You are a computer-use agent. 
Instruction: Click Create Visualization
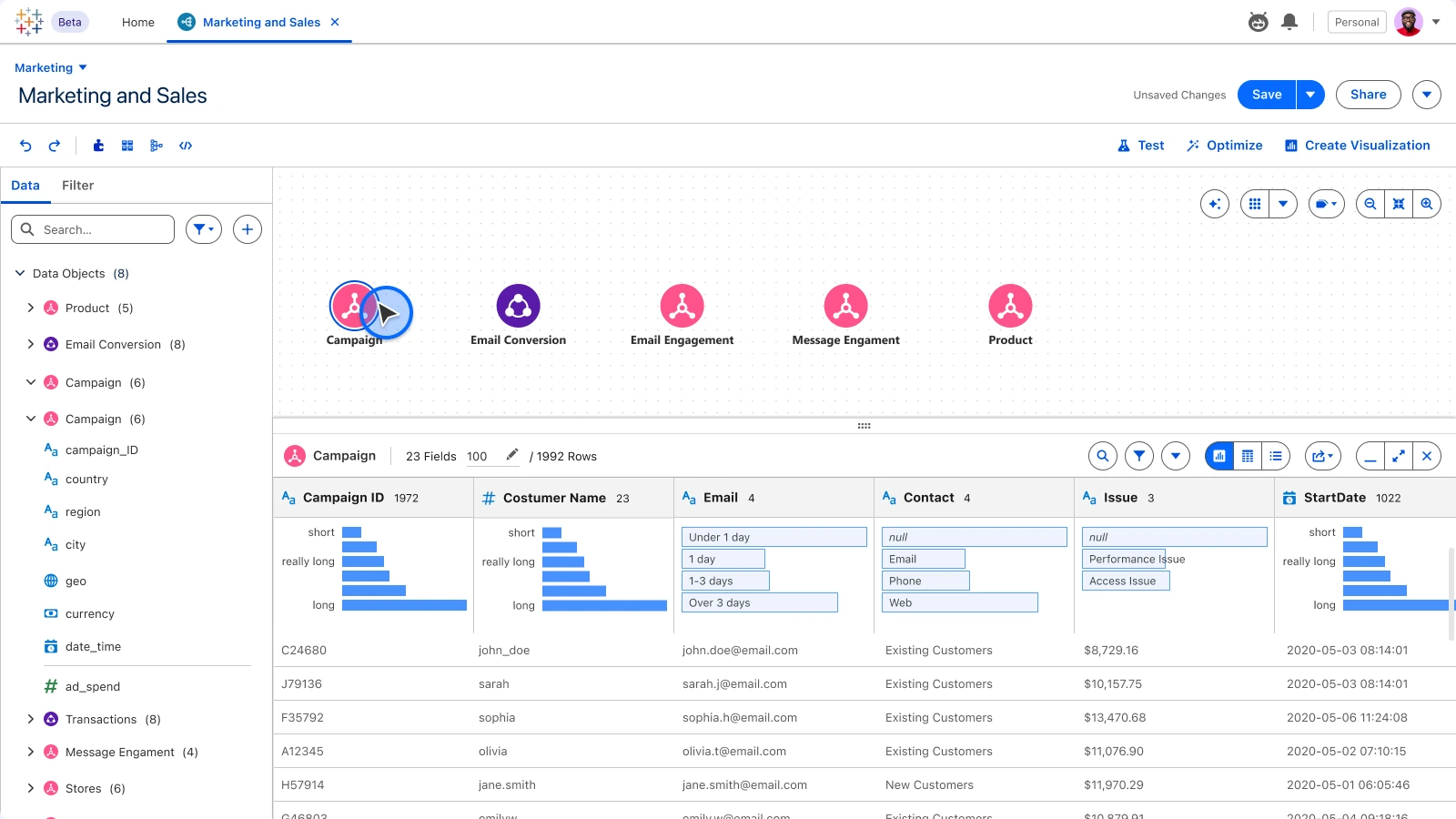pos(1358,146)
